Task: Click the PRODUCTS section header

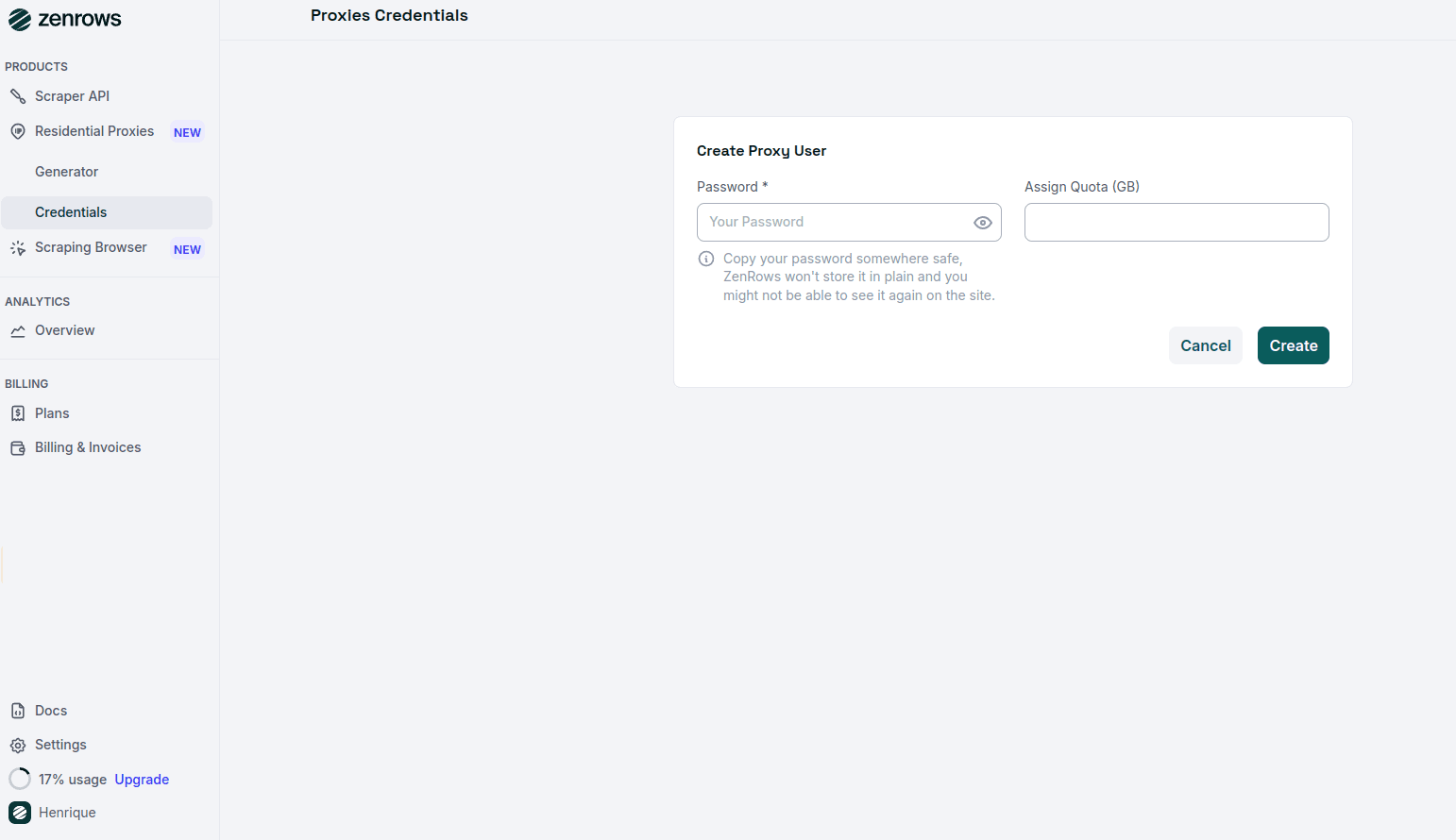Action: pyautogui.click(x=36, y=67)
